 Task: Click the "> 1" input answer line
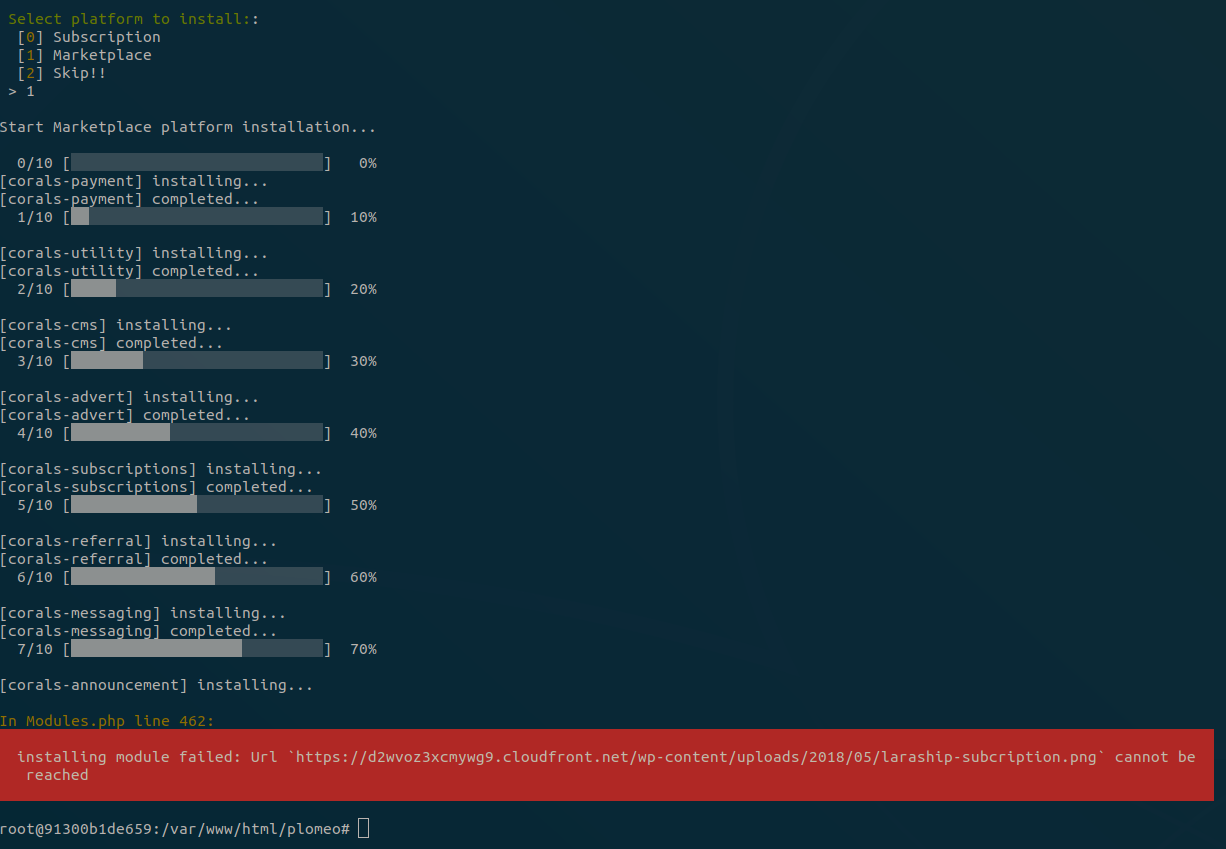pos(21,91)
